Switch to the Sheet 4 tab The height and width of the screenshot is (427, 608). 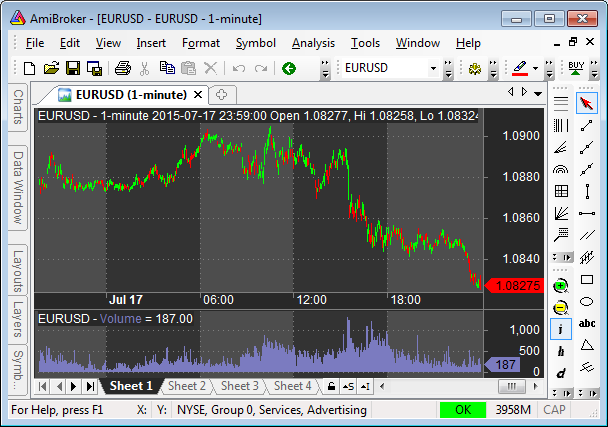coord(292,386)
